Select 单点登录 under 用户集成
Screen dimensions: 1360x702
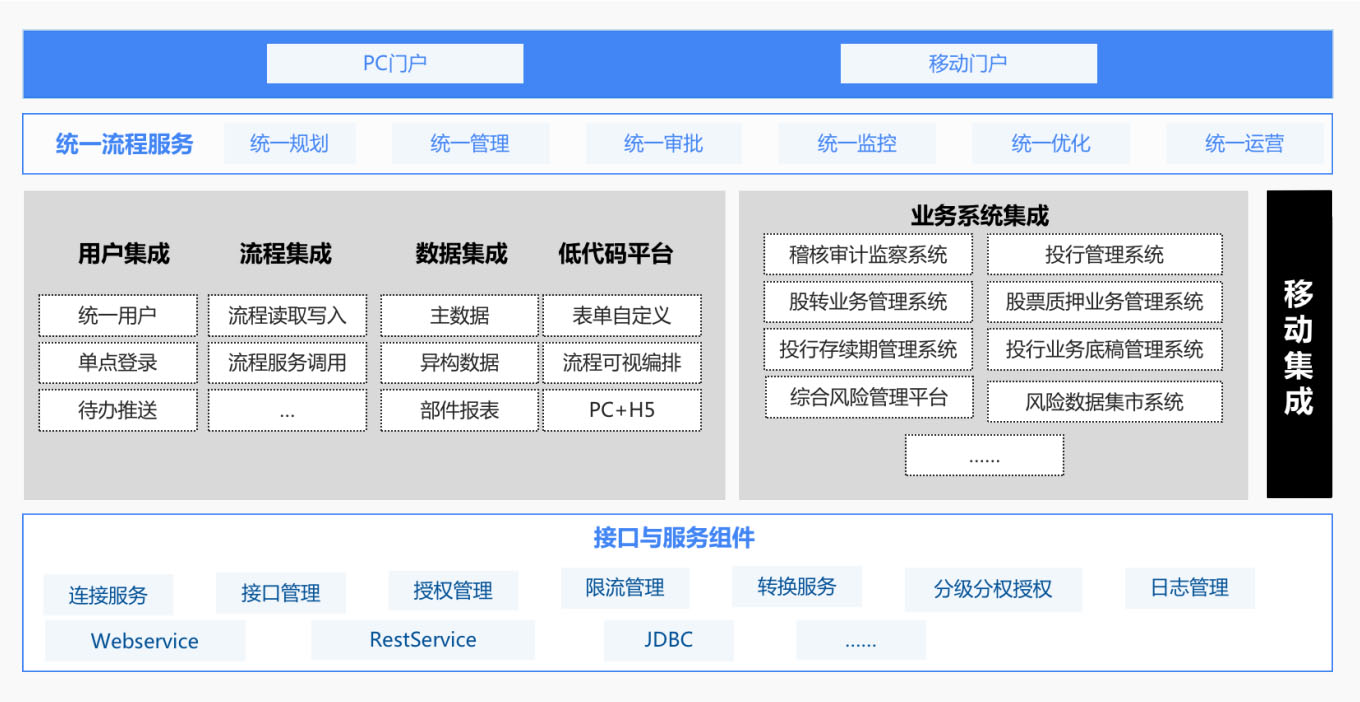pyautogui.click(x=118, y=363)
